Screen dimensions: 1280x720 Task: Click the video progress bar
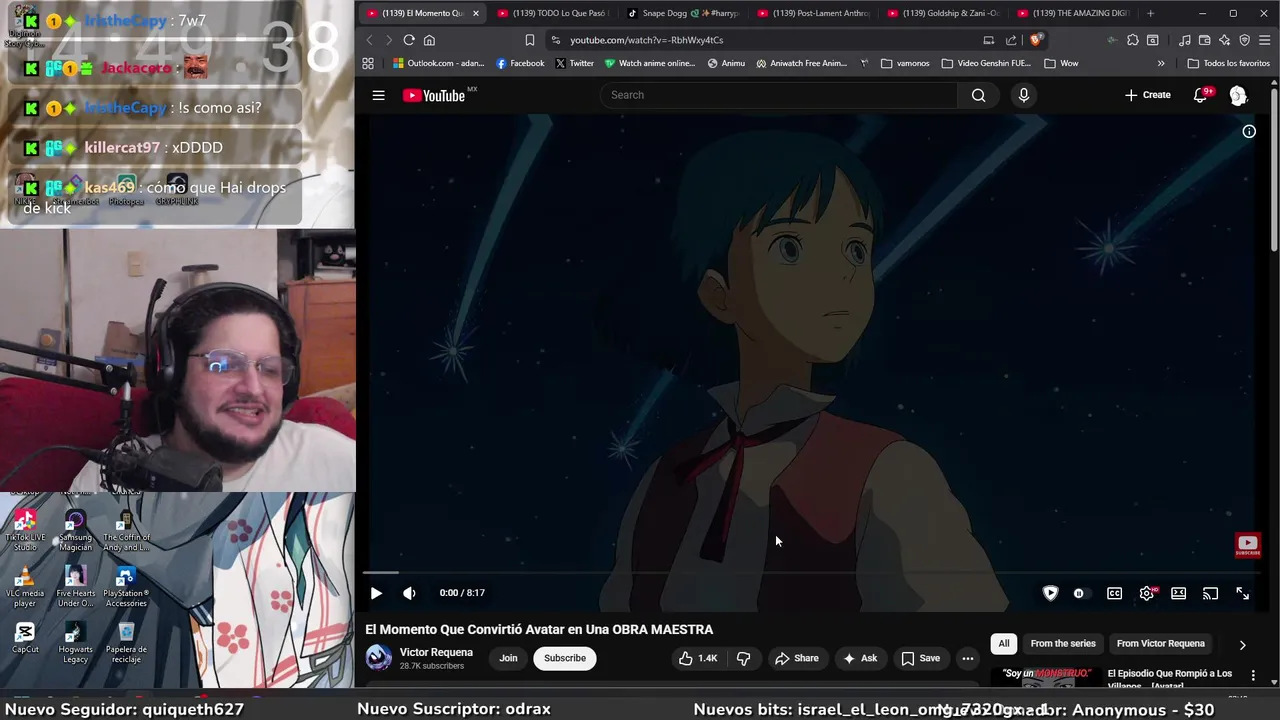click(813, 573)
